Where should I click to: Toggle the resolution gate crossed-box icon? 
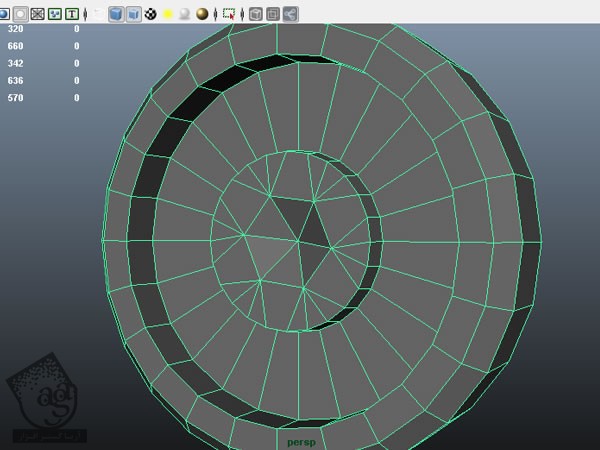pos(37,14)
